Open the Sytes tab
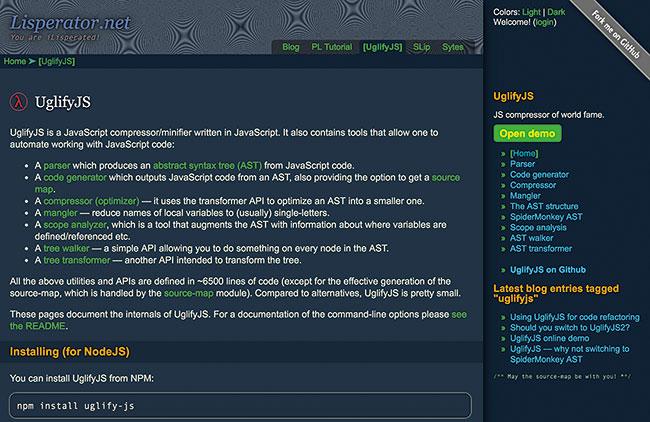Viewport: 650px width, 422px height. pyautogui.click(x=452, y=47)
